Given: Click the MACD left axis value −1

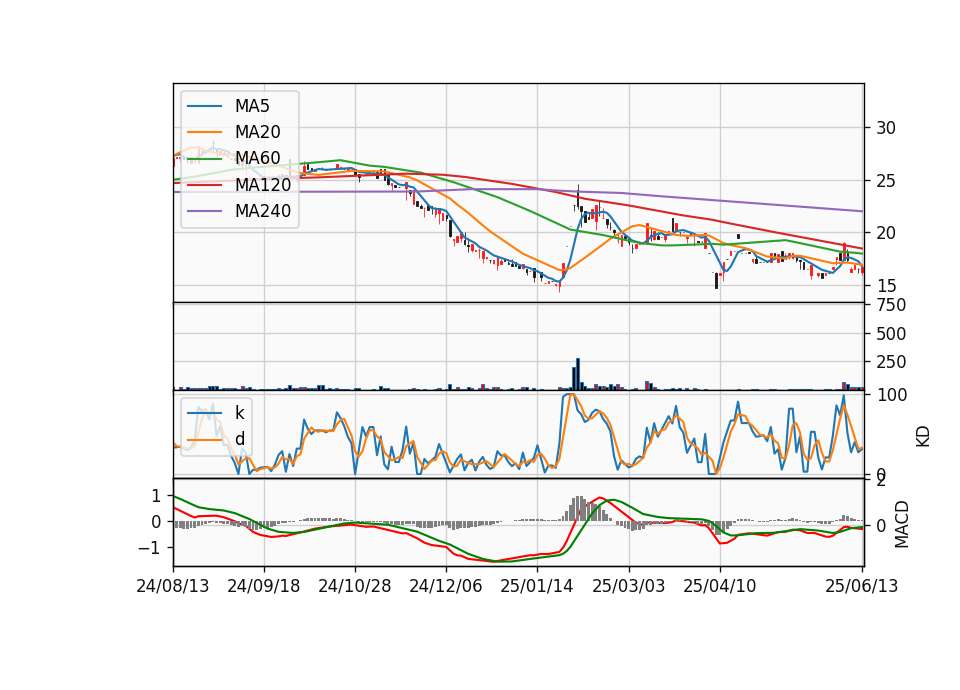Looking at the screenshot, I should click(x=149, y=548).
